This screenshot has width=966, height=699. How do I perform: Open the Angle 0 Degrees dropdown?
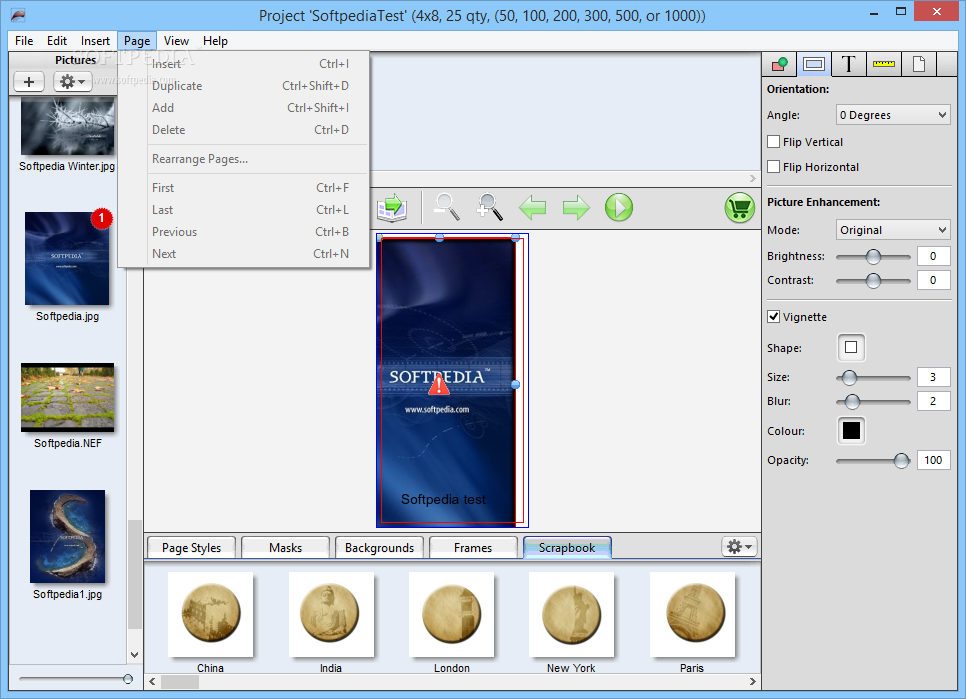(x=893, y=115)
